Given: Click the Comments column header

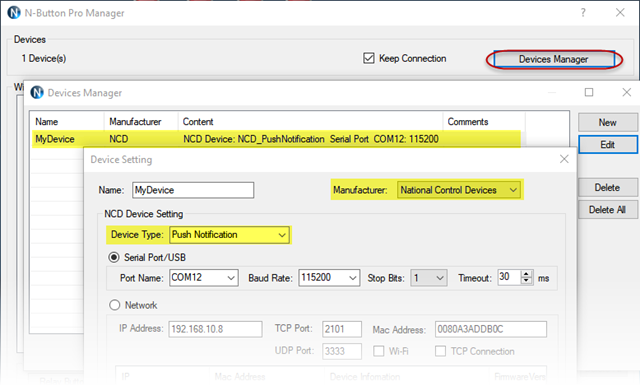Looking at the screenshot, I should coord(484,122).
